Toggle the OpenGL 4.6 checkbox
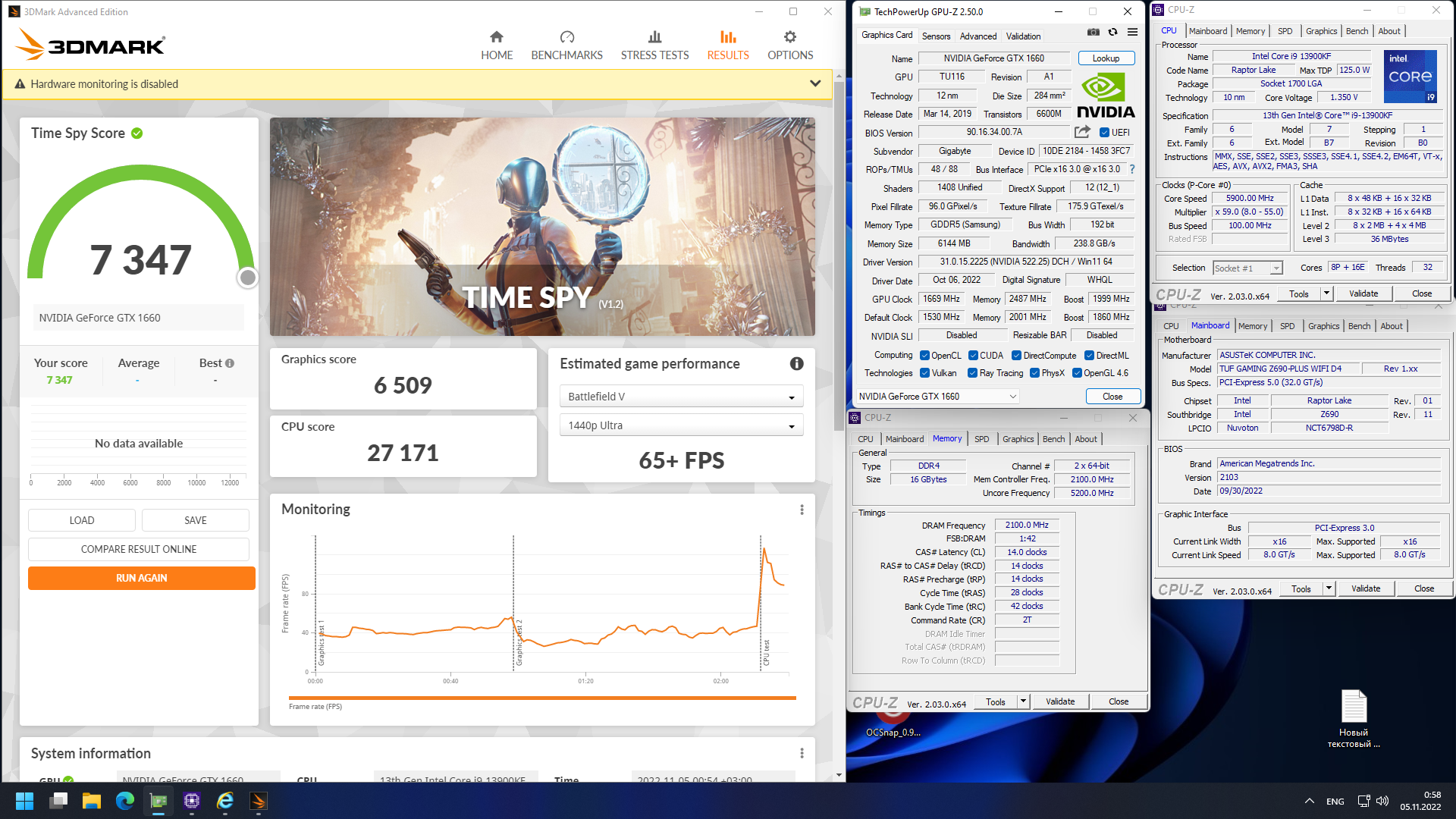Image resolution: width=1456 pixels, height=819 pixels. pos(1077,373)
